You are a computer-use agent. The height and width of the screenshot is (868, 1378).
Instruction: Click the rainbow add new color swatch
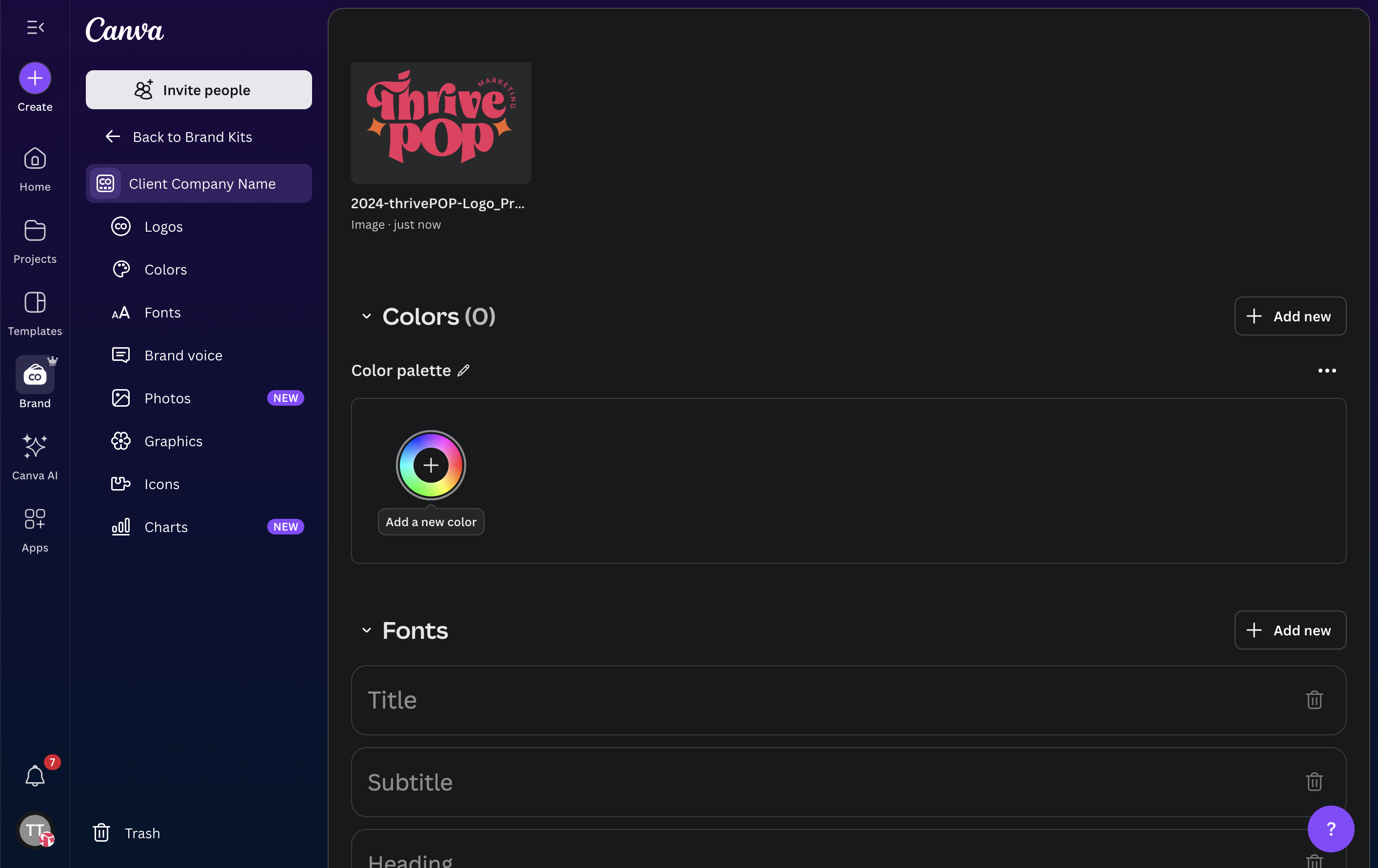pyautogui.click(x=431, y=465)
